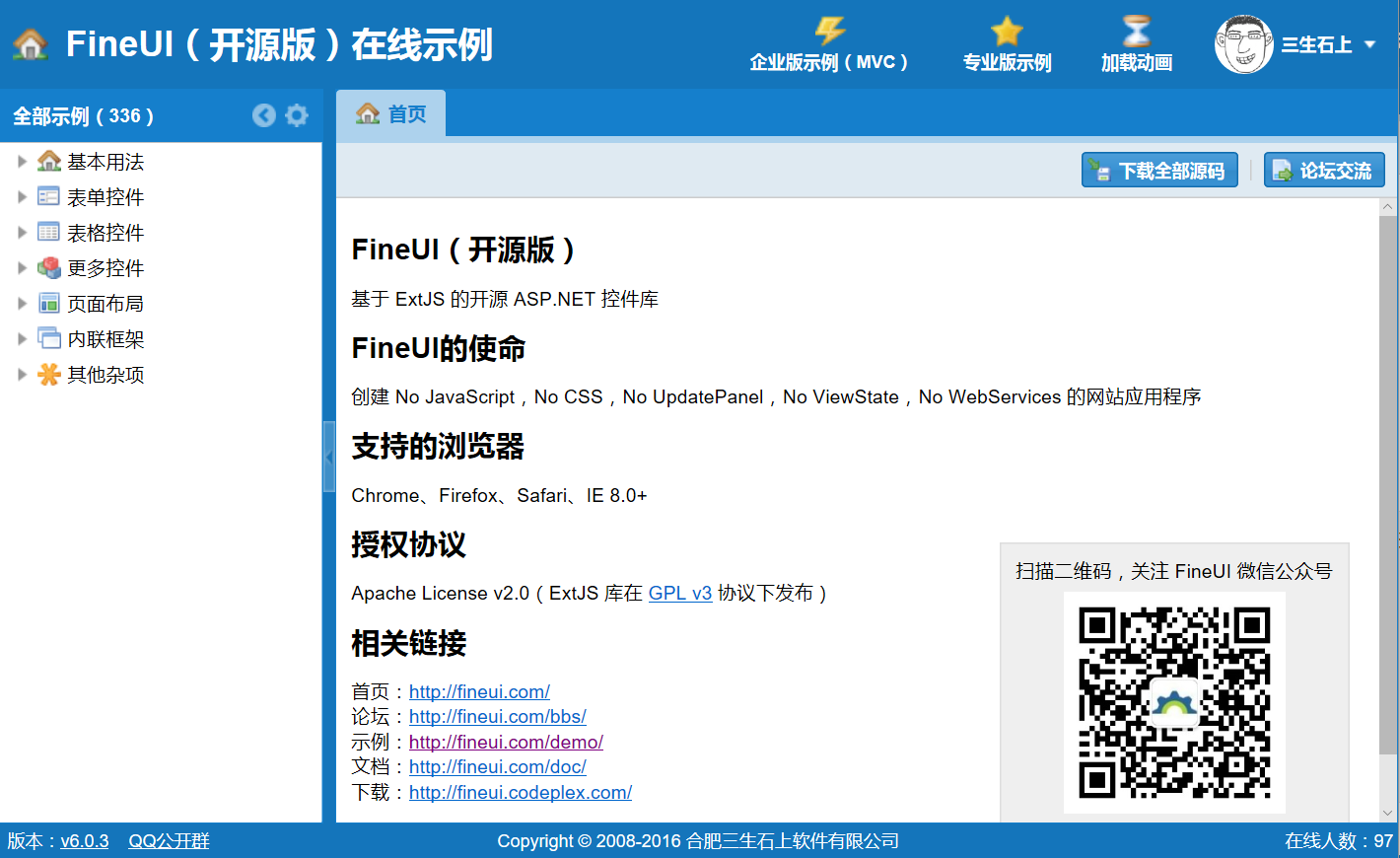Click the hourglass loading animation (加载动画) item

tap(1136, 45)
